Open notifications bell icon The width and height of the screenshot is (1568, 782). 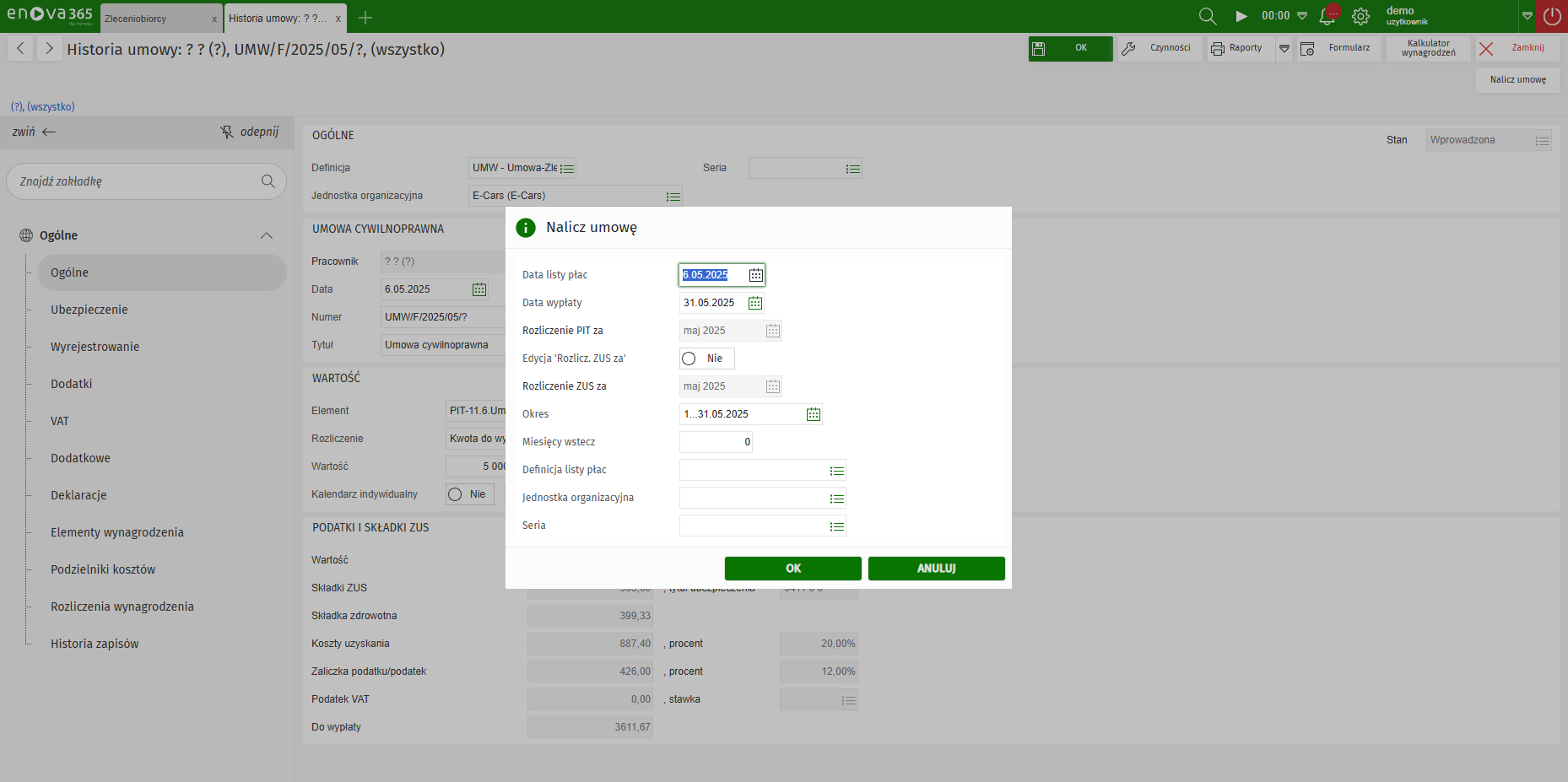click(x=1327, y=16)
